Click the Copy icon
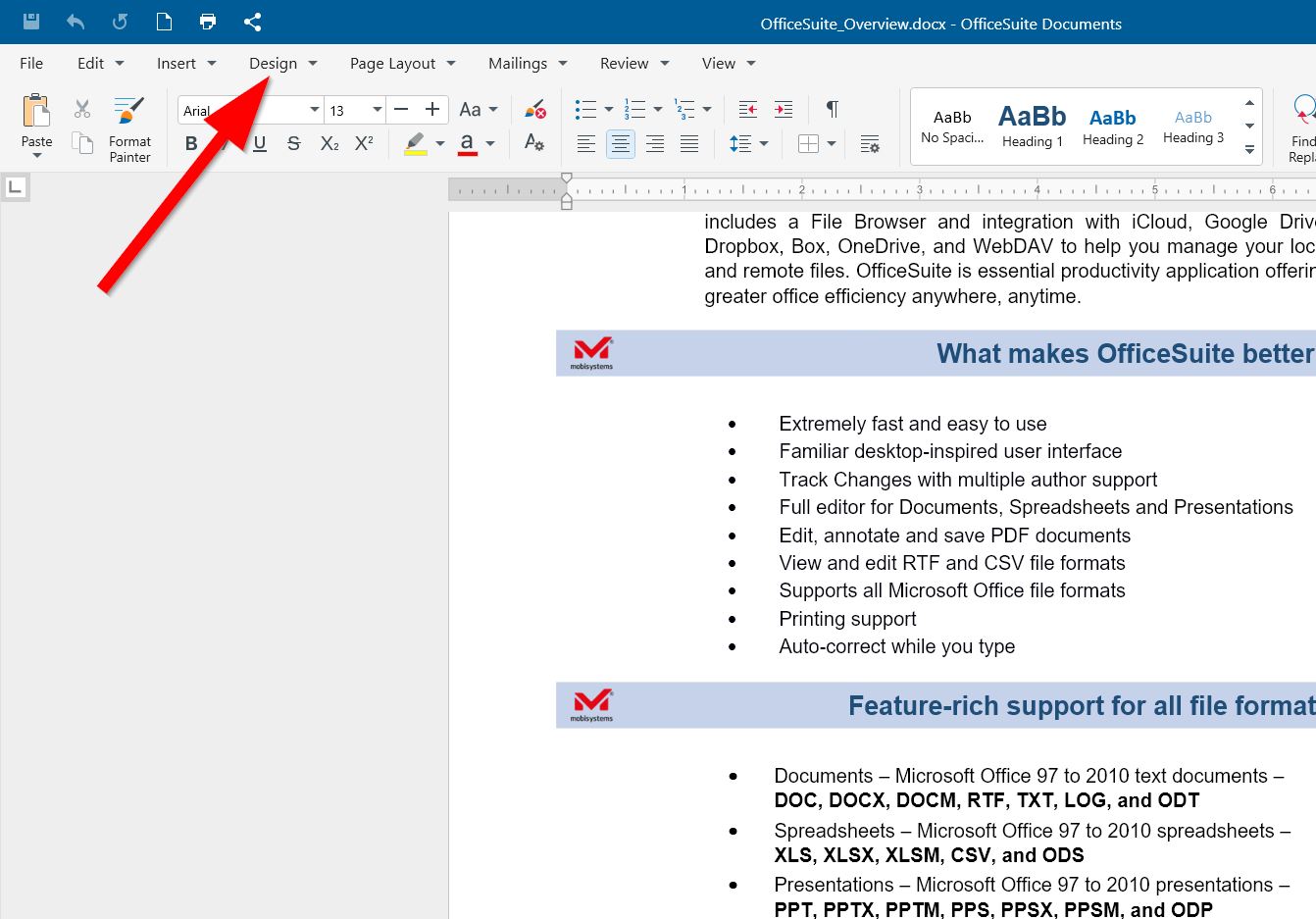1316x919 pixels. click(x=82, y=143)
